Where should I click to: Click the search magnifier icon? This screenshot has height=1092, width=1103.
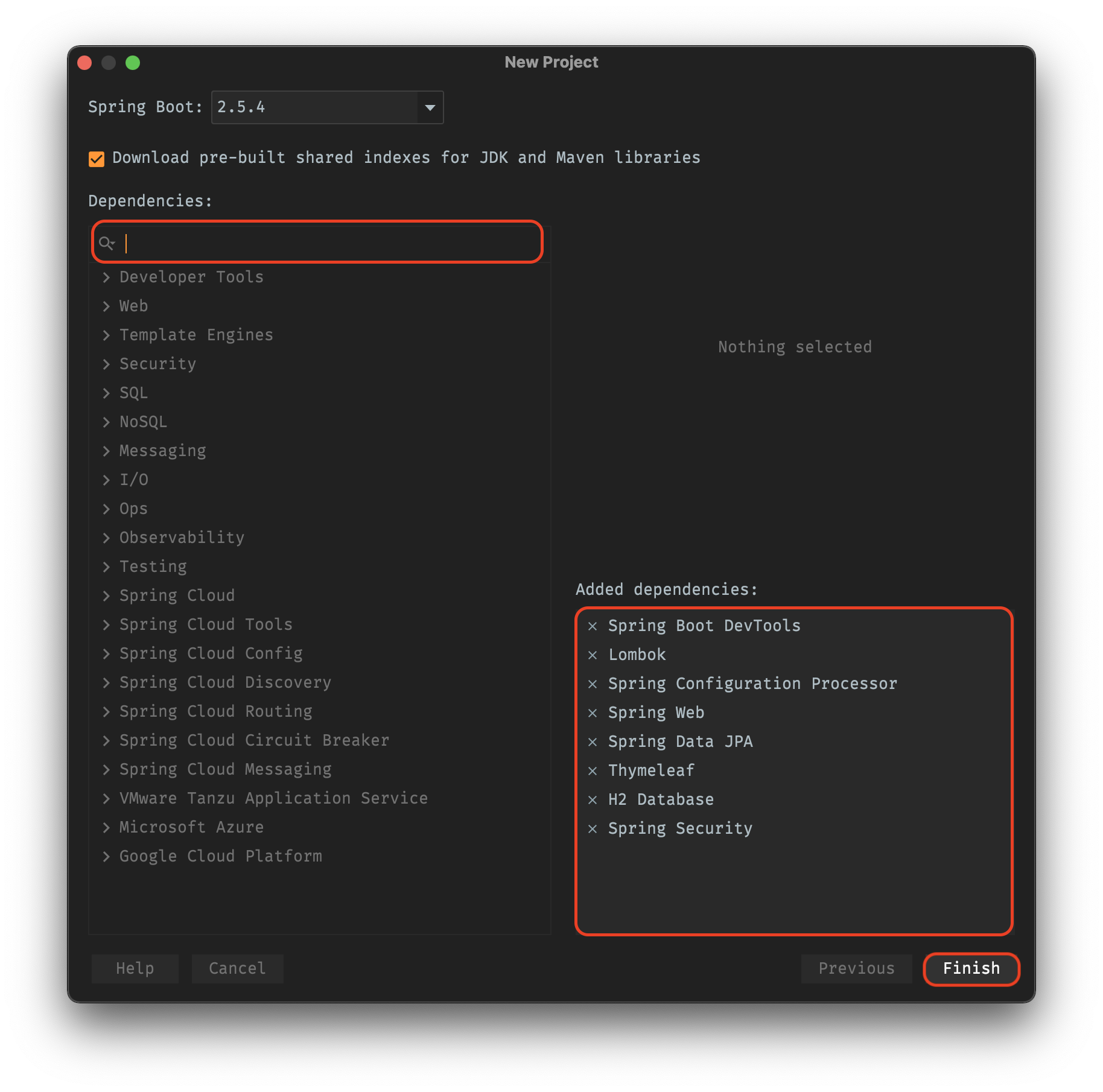107,243
